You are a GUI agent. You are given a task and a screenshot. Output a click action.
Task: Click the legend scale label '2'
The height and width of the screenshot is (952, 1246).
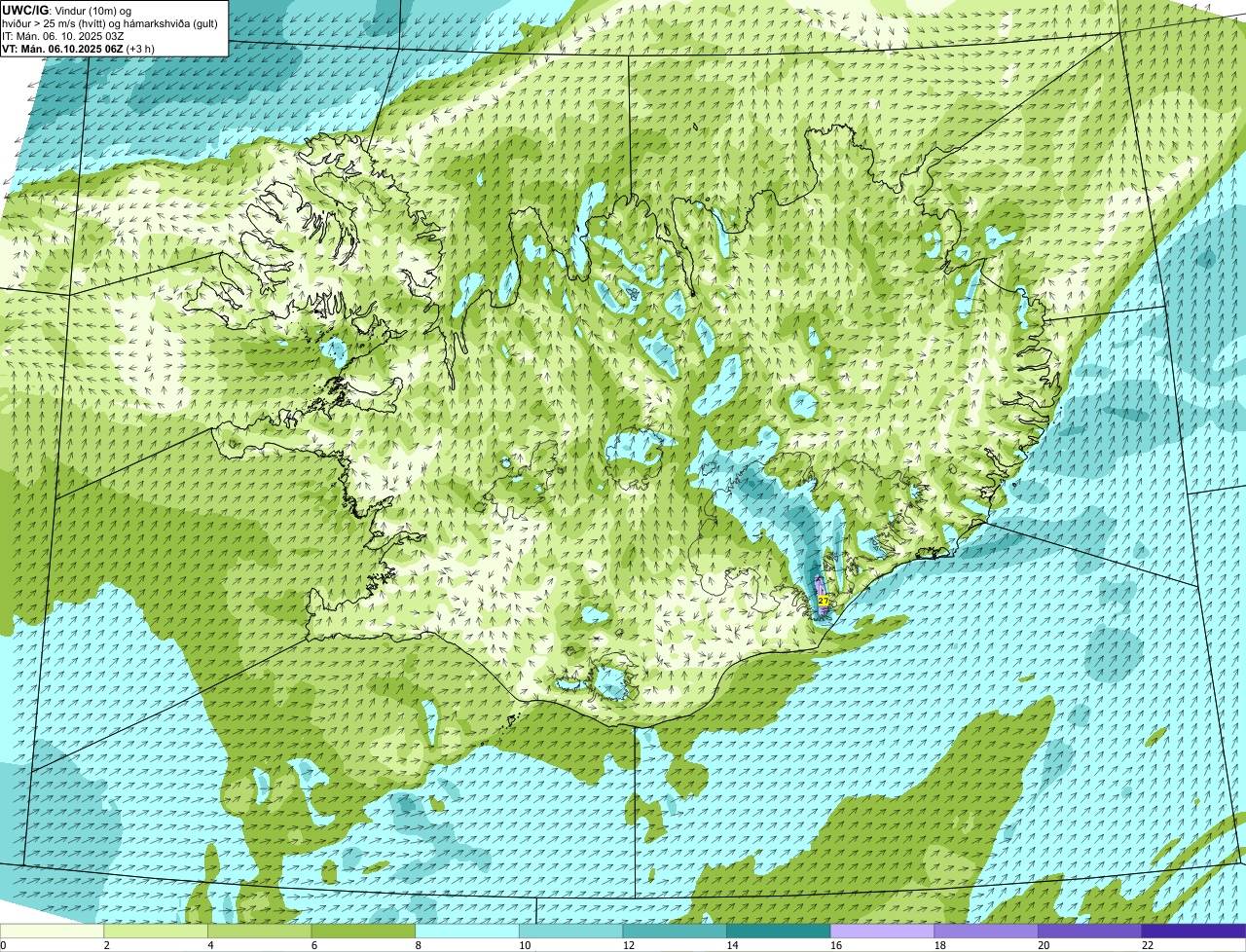[x=106, y=945]
